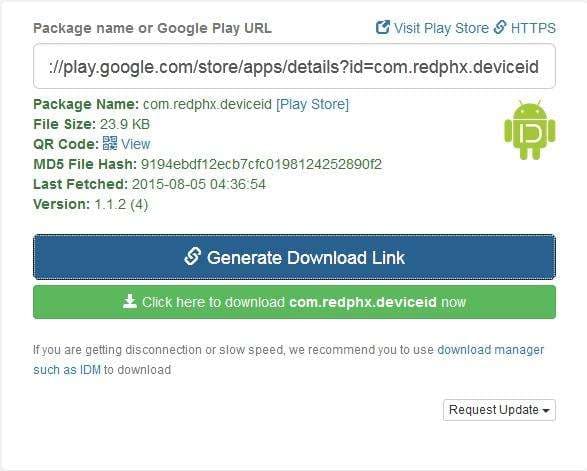This screenshot has width=587, height=471.
Task: Open the download manager link text
Action: tap(490, 350)
